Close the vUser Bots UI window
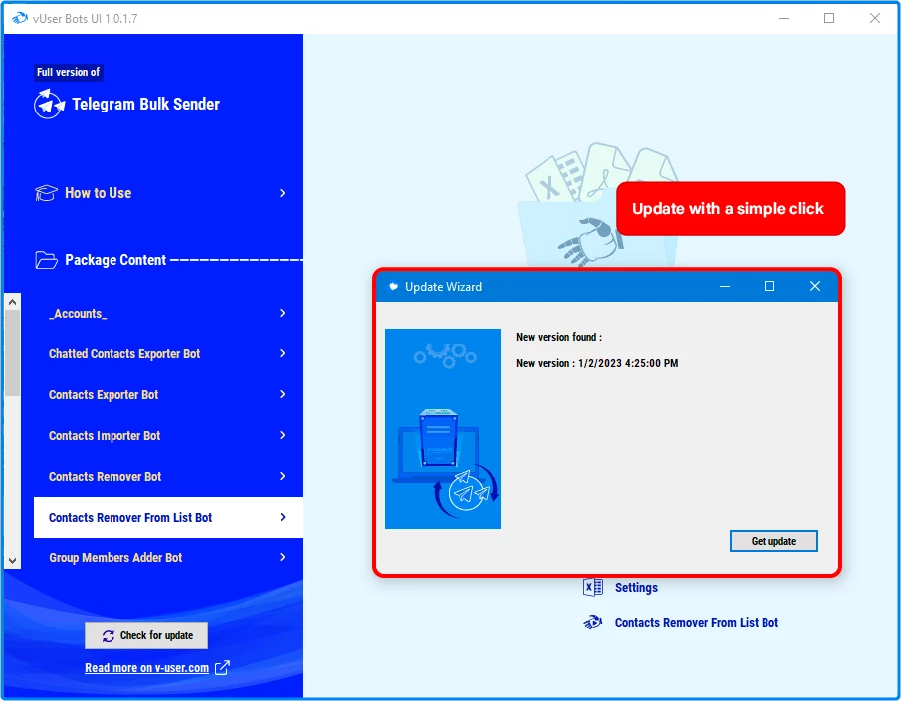 875,18
